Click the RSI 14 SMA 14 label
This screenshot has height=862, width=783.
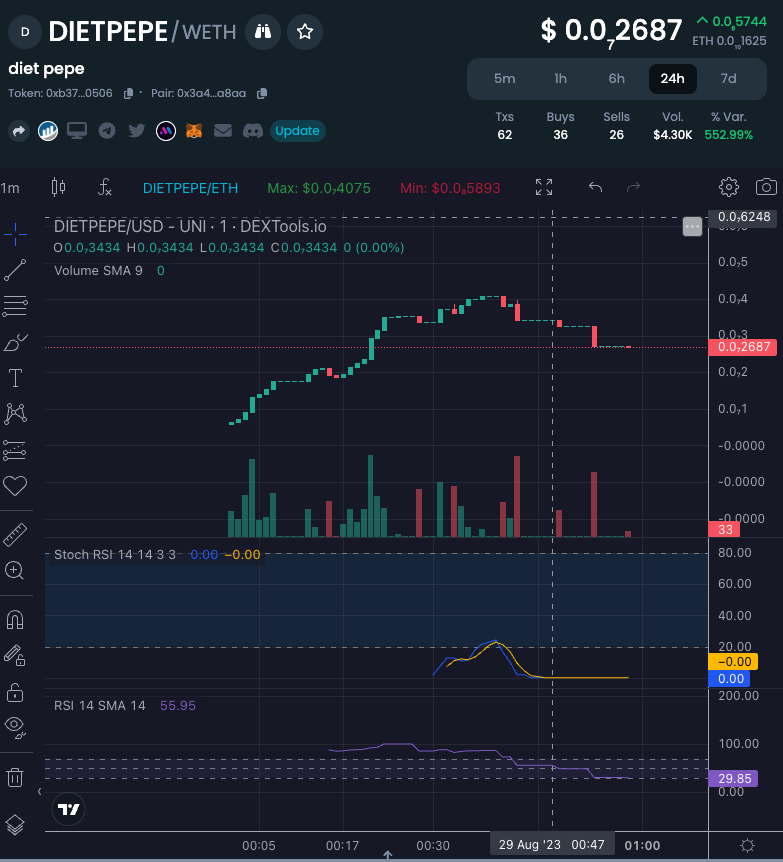point(100,705)
